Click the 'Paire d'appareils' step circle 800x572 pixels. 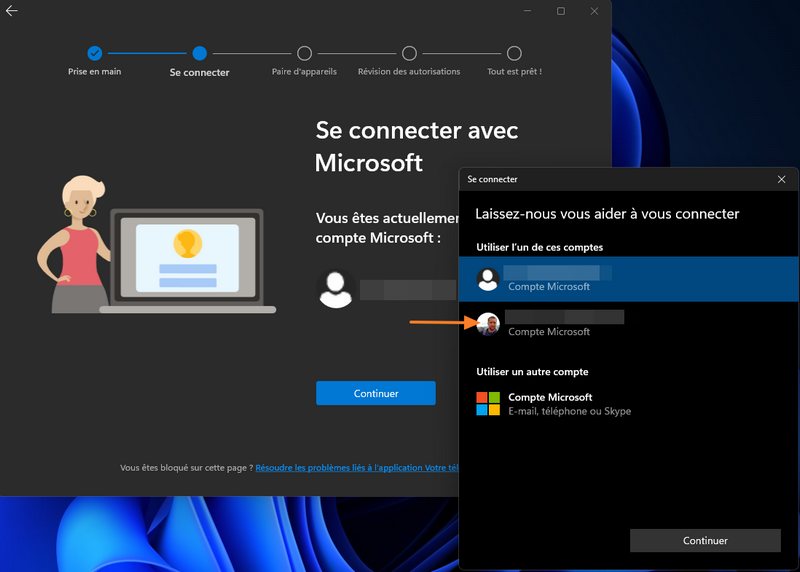[x=304, y=53]
